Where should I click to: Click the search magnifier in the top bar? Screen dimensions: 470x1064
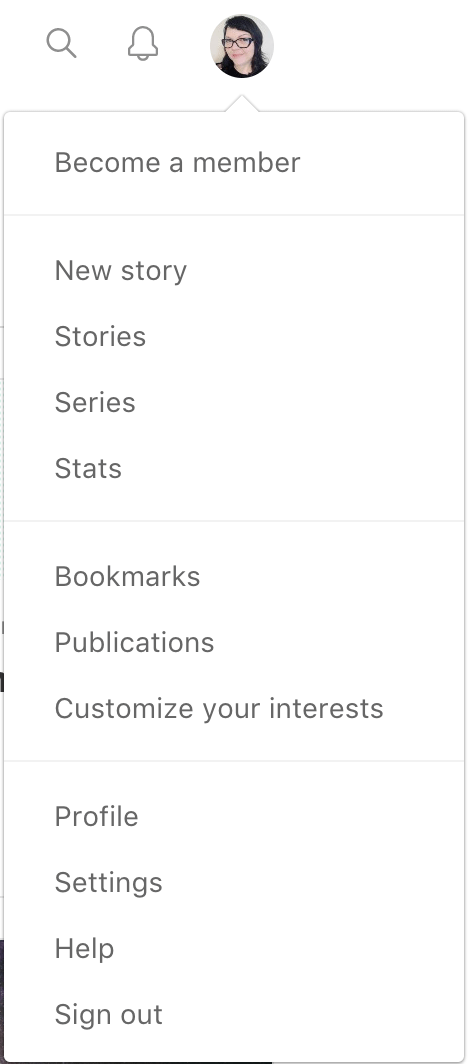point(61,43)
